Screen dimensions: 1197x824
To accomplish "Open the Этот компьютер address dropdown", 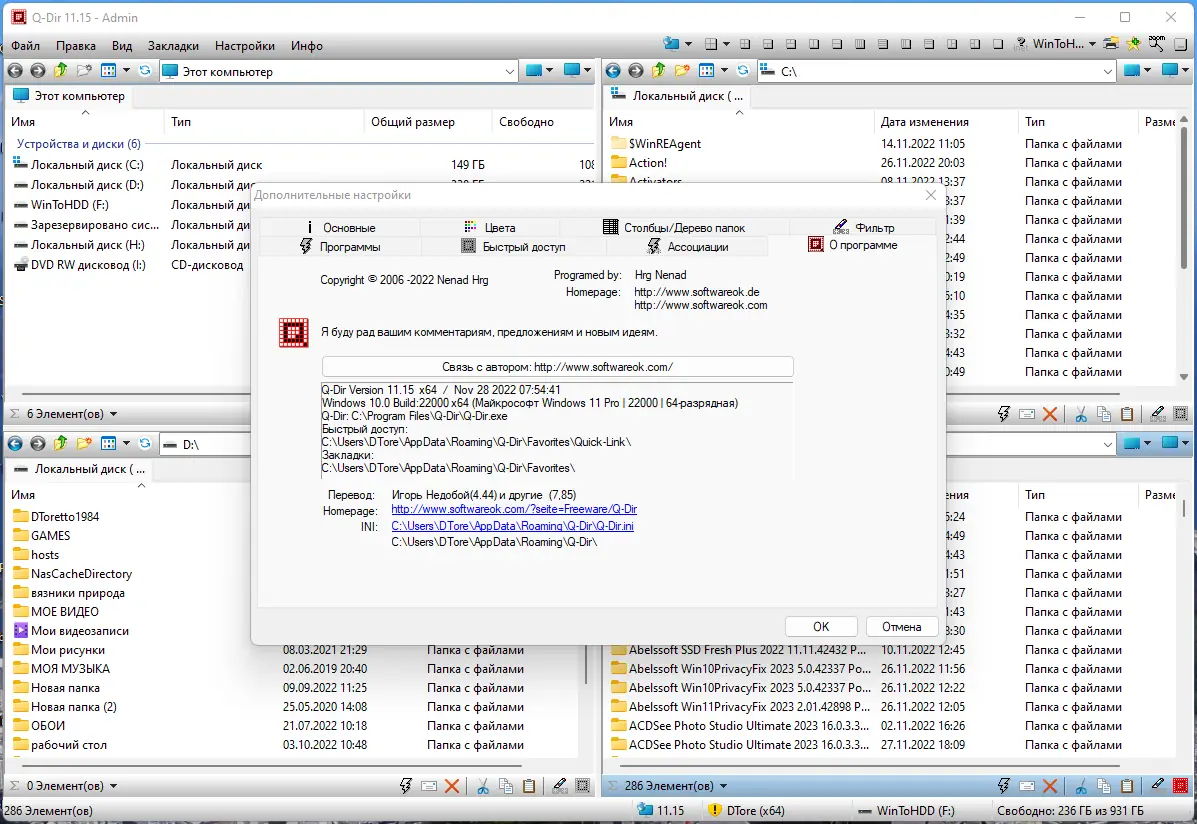I will coord(509,71).
